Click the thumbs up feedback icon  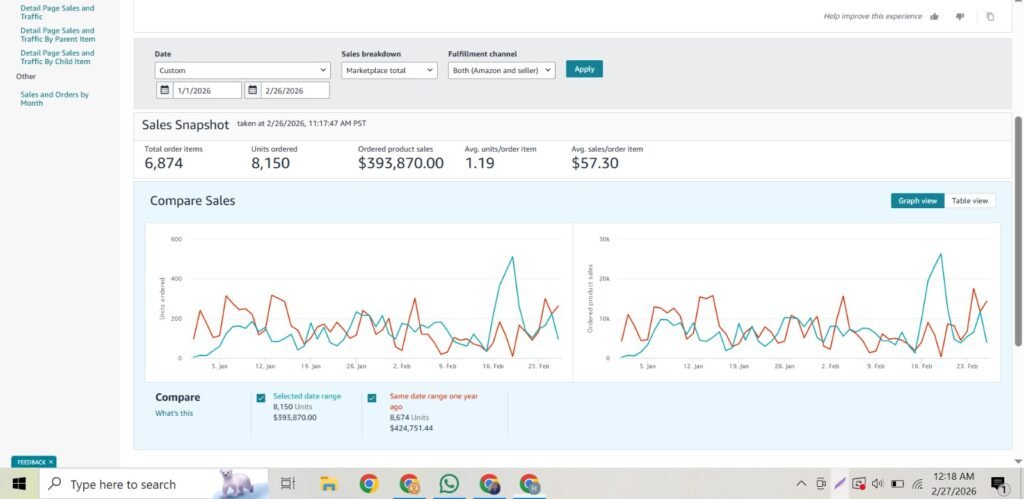(935, 16)
